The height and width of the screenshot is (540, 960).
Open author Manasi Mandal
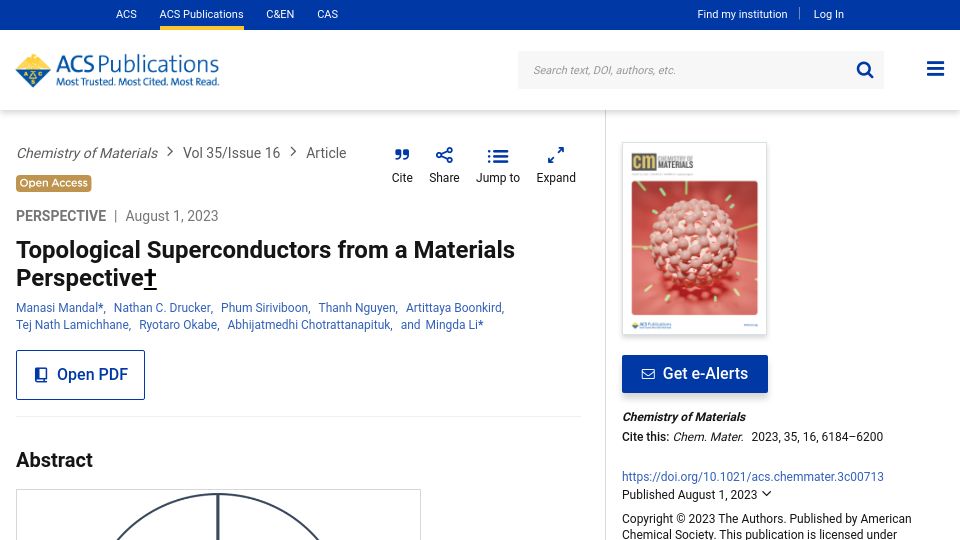[59, 307]
